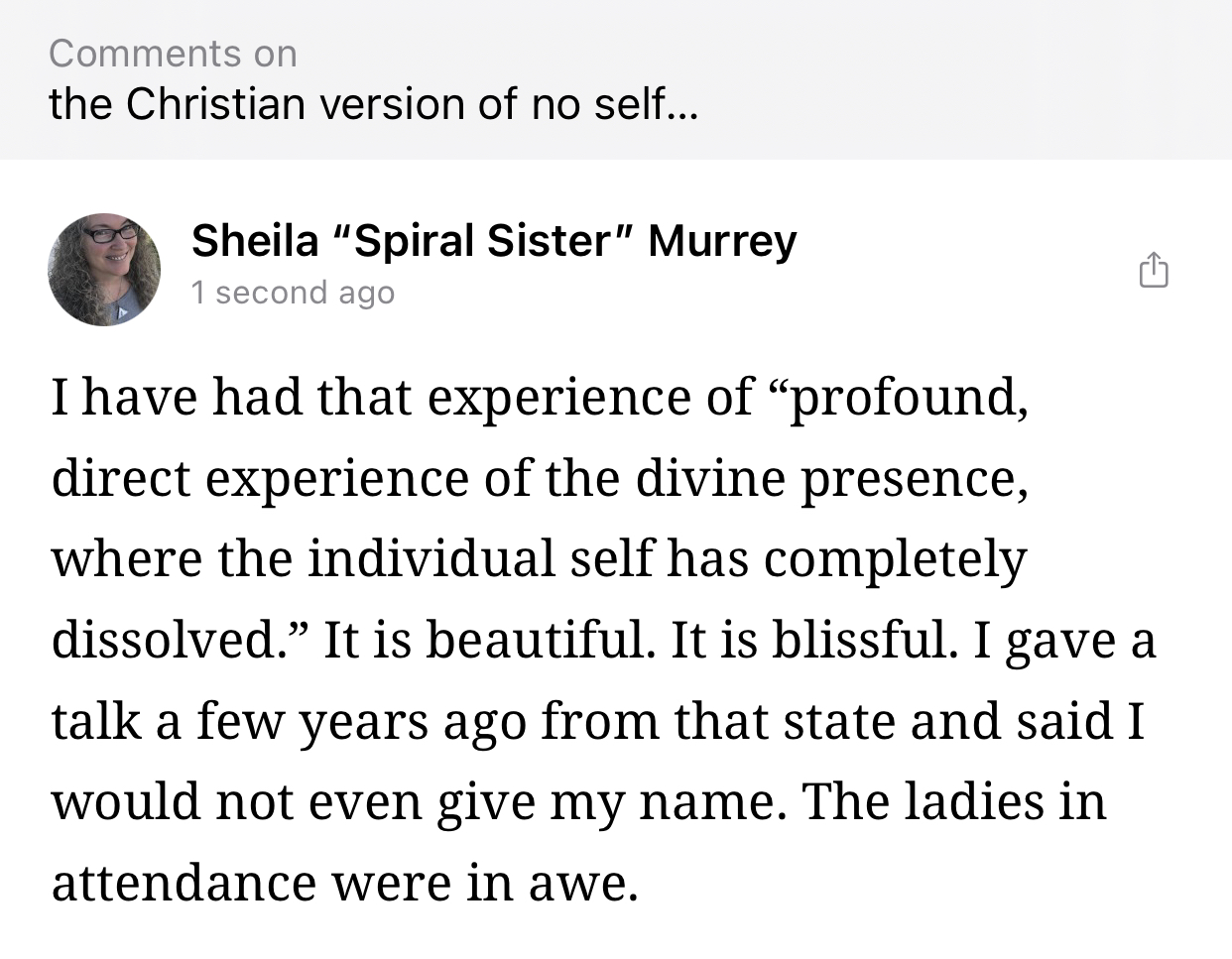Screen dimensions: 1232x959
Task: Open Sheila Murrey's profile picture
Action: pos(104,270)
